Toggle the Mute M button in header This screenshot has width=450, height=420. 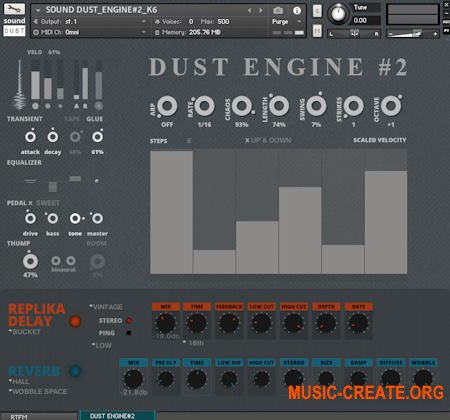click(x=317, y=31)
